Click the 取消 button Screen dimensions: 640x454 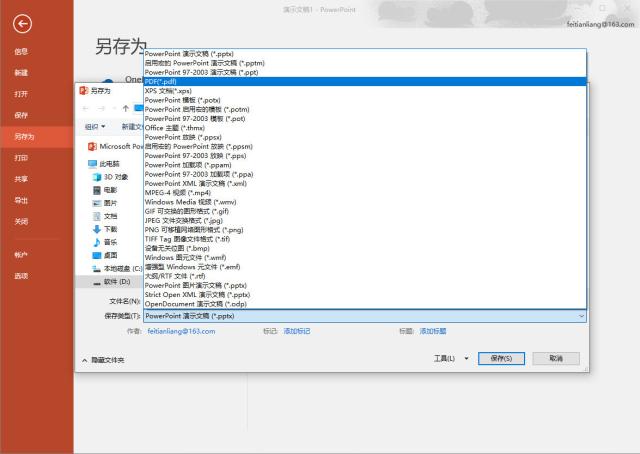click(x=556, y=358)
